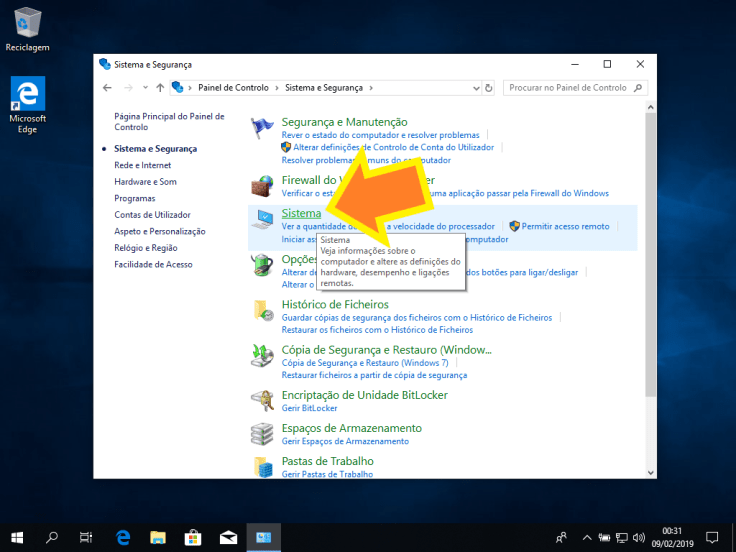The width and height of the screenshot is (736, 552).
Task: Click the Encriptação de Unidade BitLocker icon
Action: pyautogui.click(x=263, y=400)
